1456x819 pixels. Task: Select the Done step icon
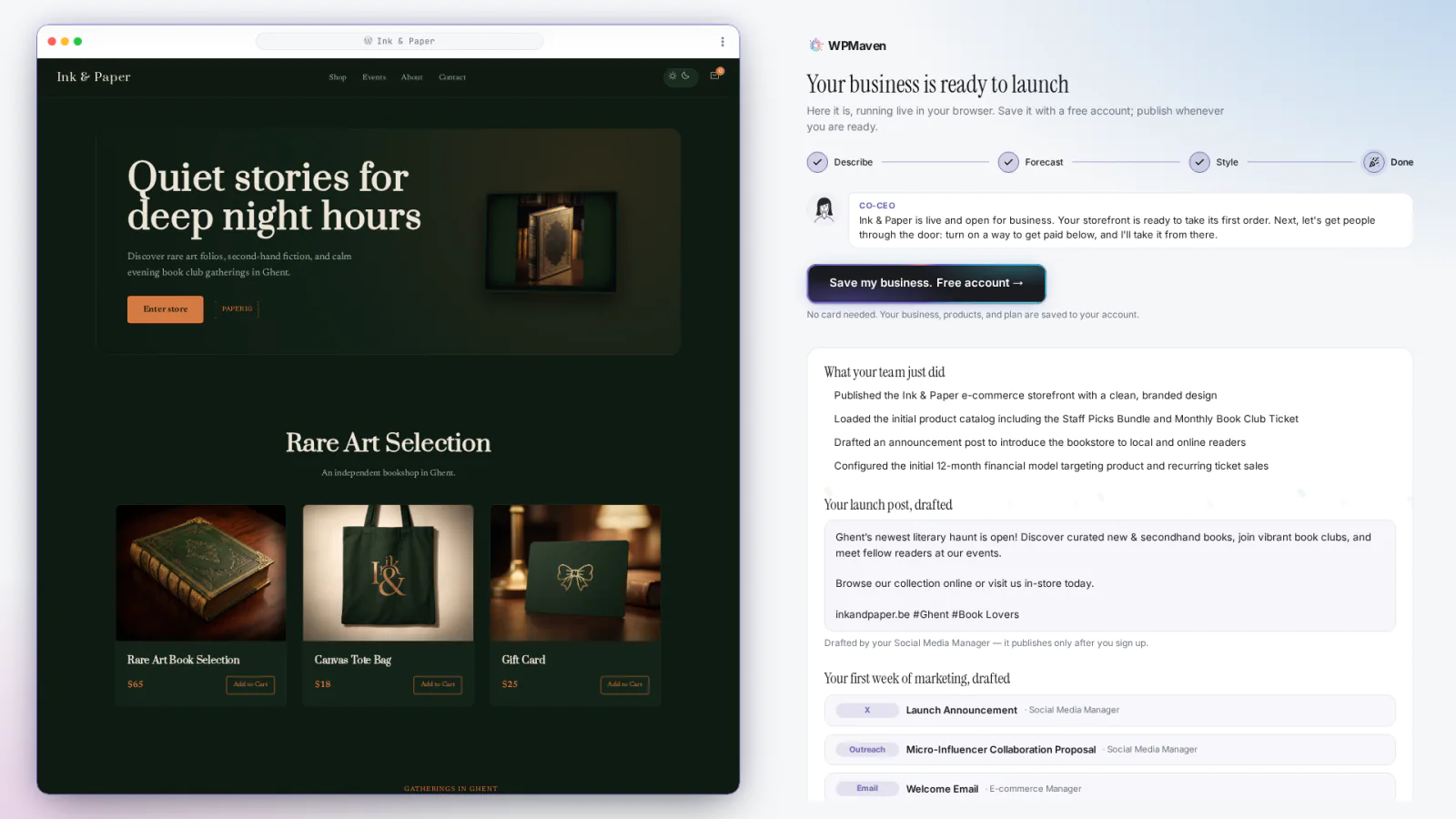(x=1373, y=162)
